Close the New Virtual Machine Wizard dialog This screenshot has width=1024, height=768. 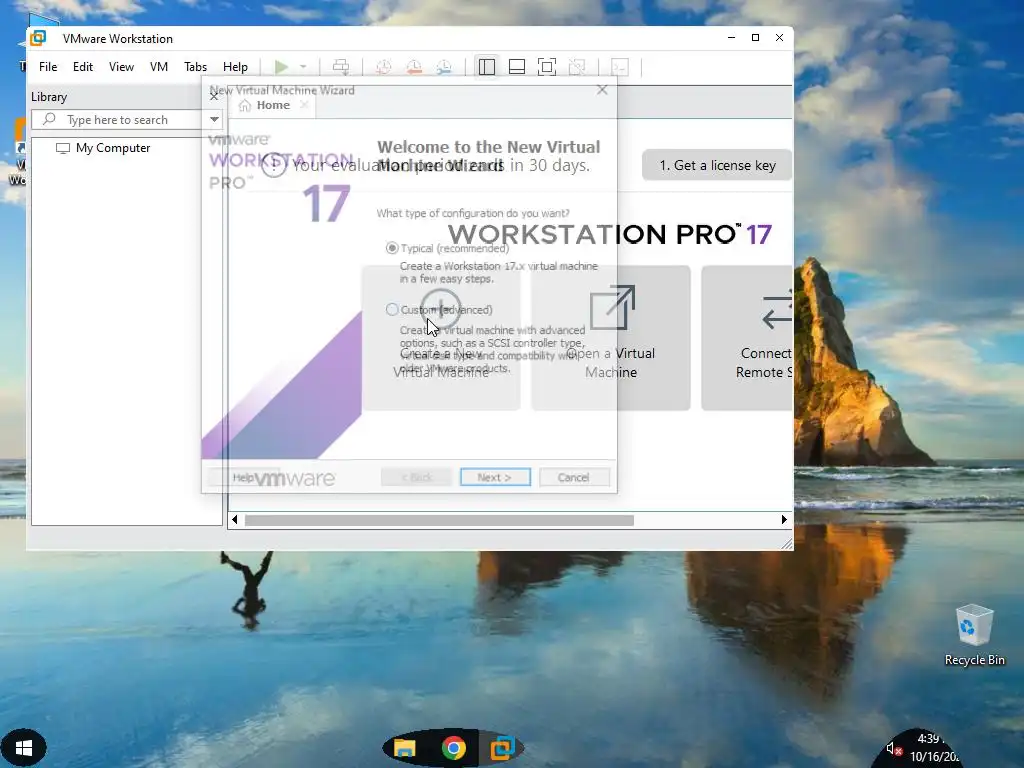tap(602, 90)
